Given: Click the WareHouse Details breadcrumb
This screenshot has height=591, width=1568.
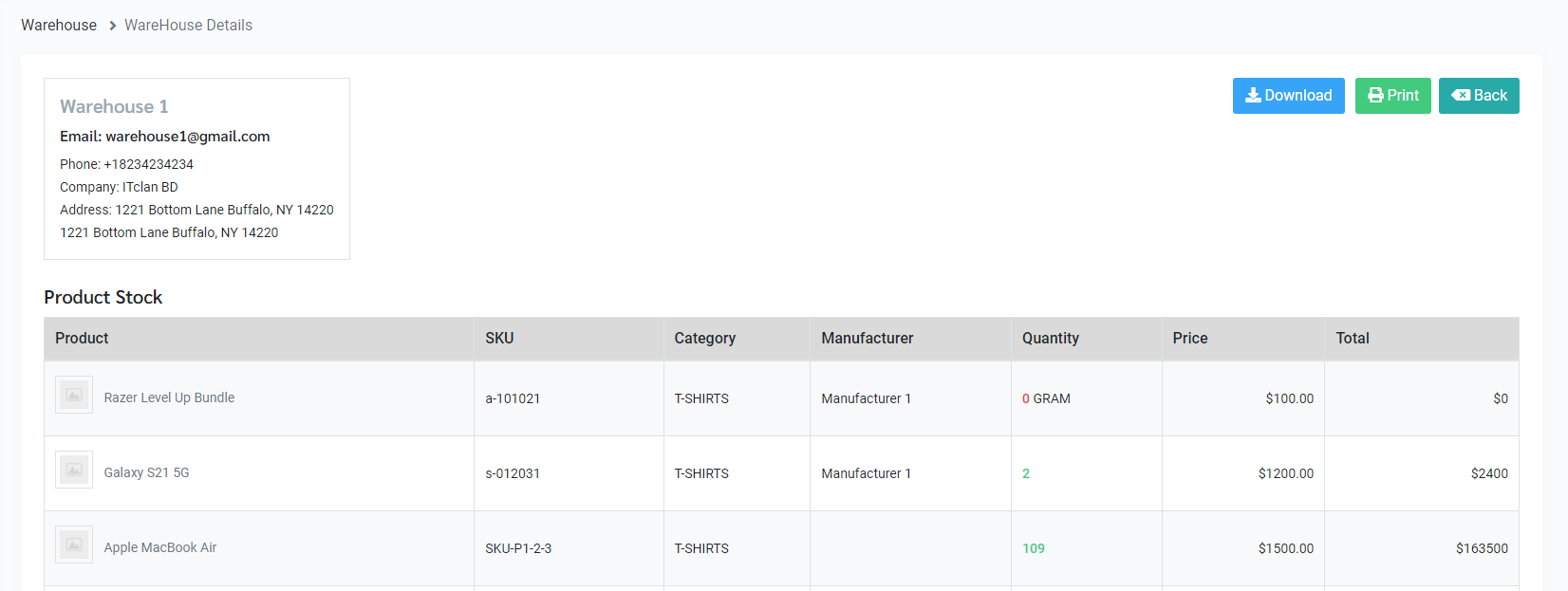Looking at the screenshot, I should pos(188,26).
